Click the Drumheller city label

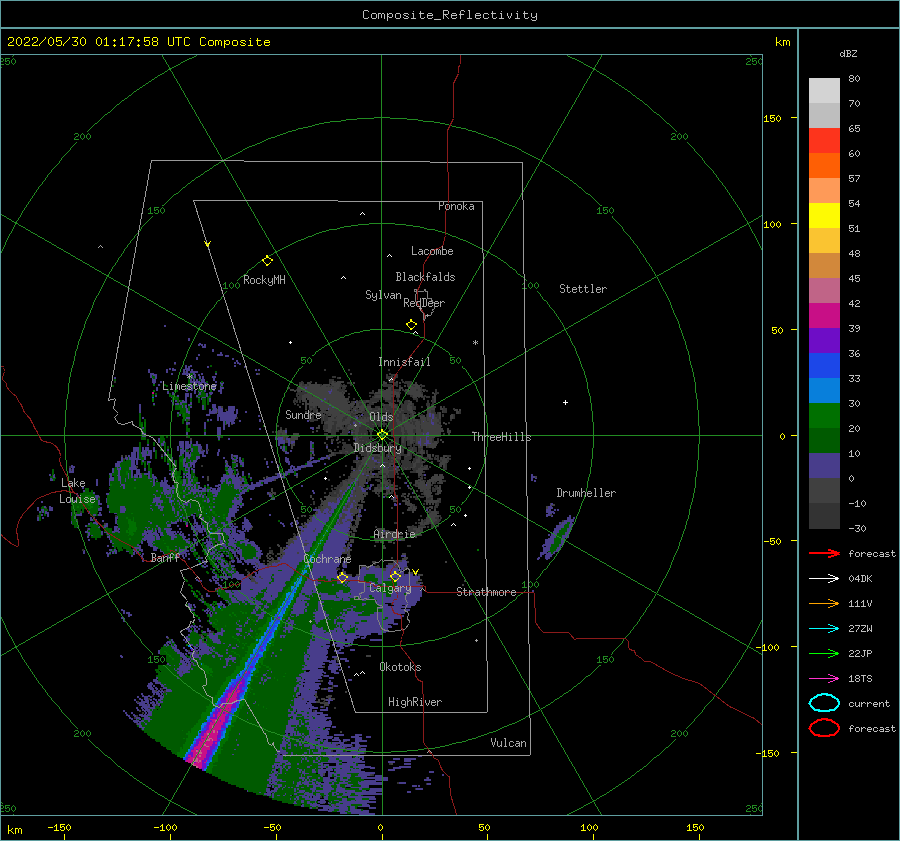pyautogui.click(x=586, y=493)
